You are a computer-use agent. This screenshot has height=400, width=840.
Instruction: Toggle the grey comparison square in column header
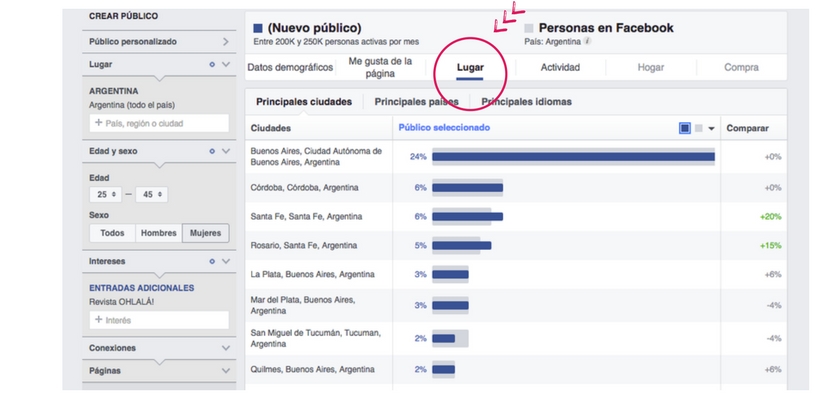tap(699, 129)
